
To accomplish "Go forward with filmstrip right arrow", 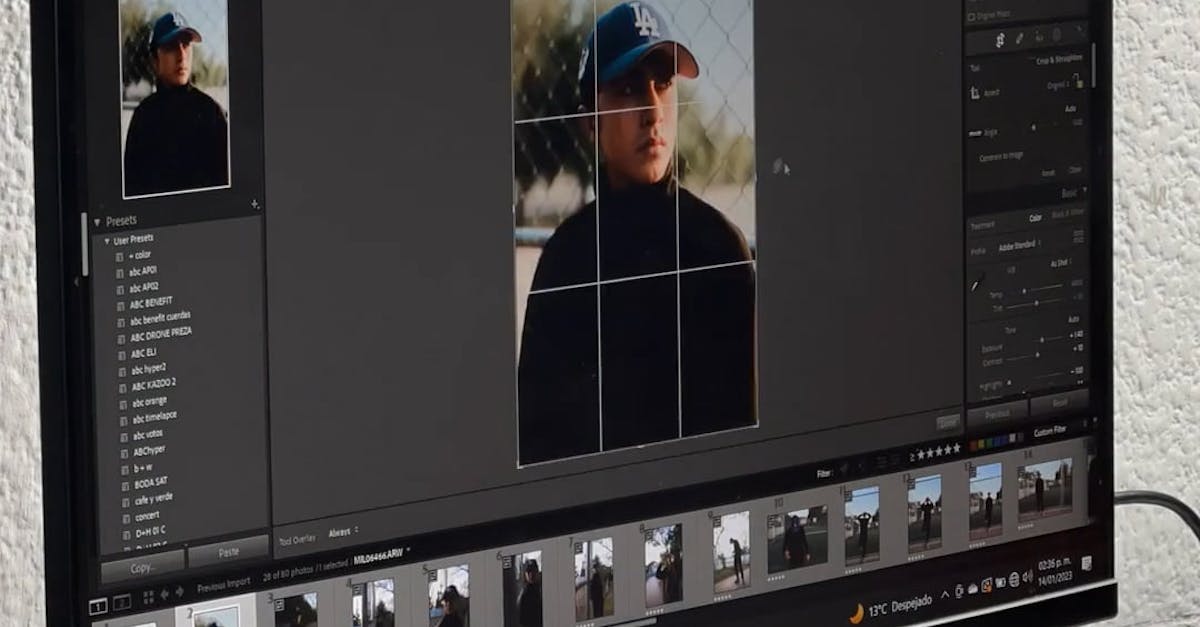I will [180, 592].
